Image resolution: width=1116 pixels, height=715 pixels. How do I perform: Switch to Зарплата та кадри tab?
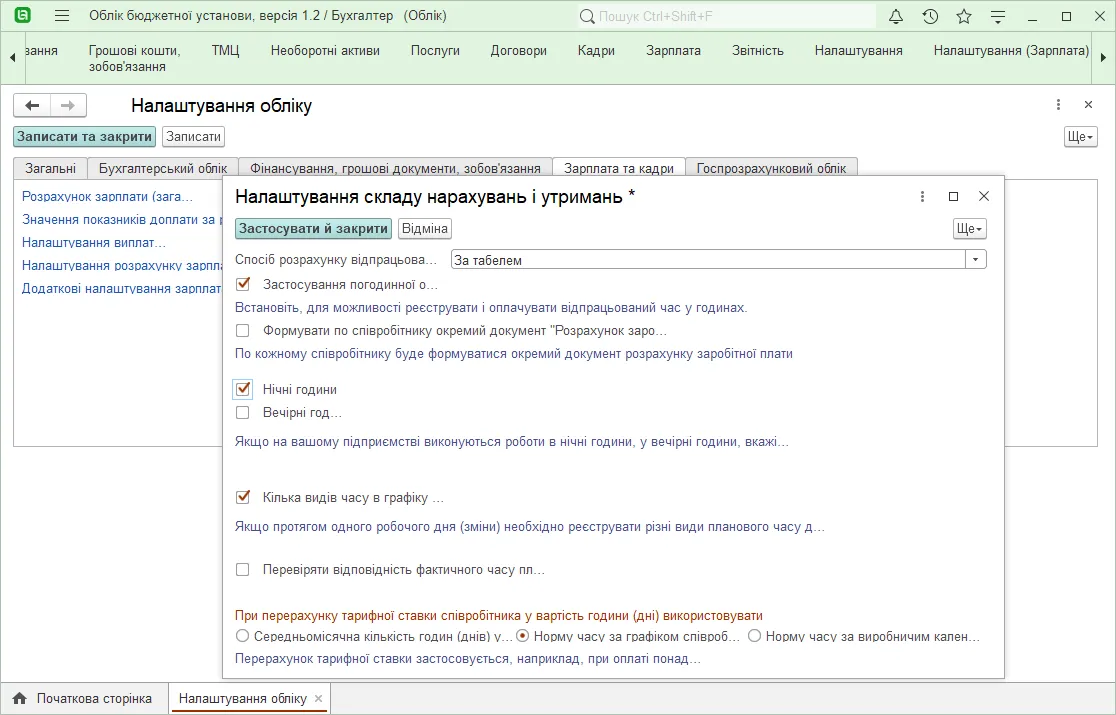tap(619, 169)
